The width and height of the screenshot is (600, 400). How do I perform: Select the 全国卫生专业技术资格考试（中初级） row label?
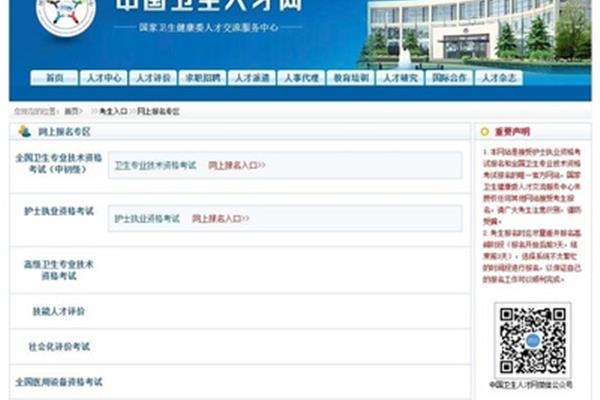59,163
